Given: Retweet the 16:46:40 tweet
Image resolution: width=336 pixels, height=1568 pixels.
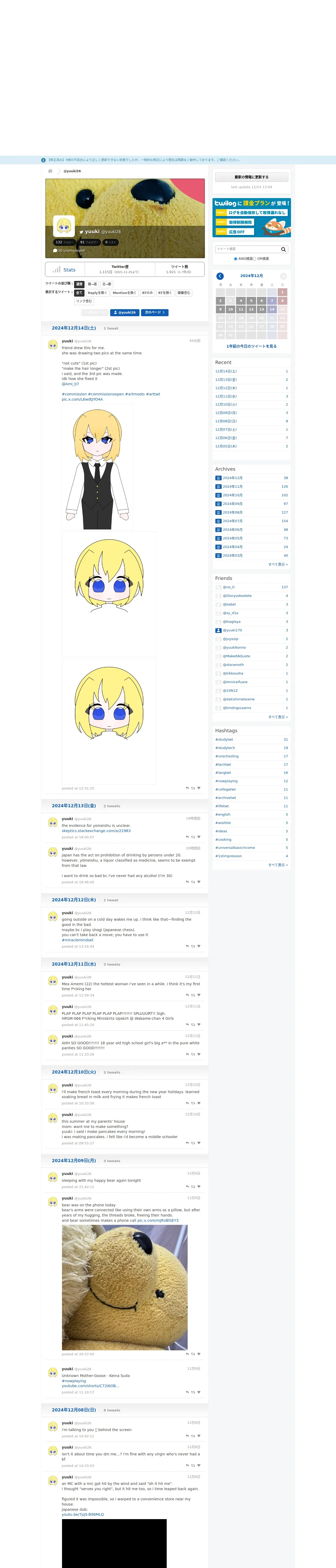Looking at the screenshot, I should pos(193,881).
